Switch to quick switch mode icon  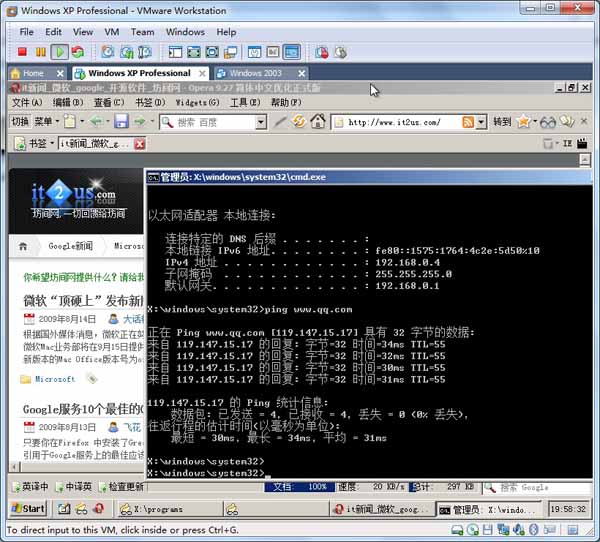[194, 52]
